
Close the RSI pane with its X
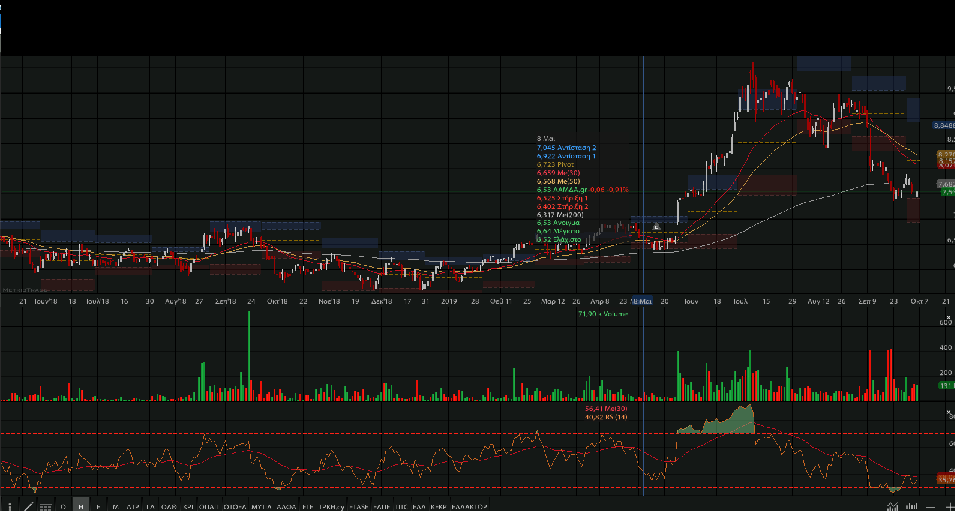[949, 412]
